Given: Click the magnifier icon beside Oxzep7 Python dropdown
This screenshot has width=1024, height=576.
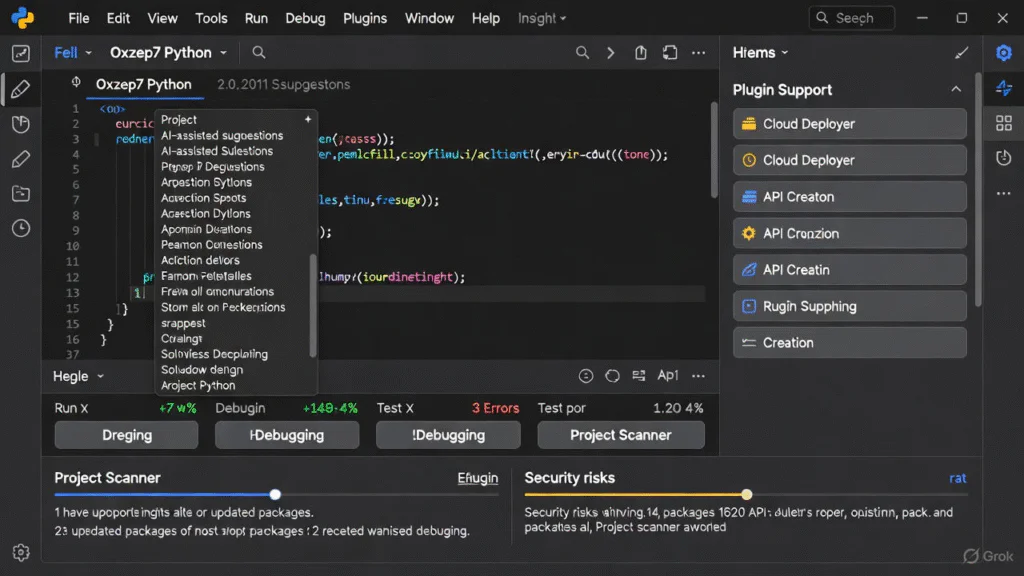Looking at the screenshot, I should pos(259,53).
